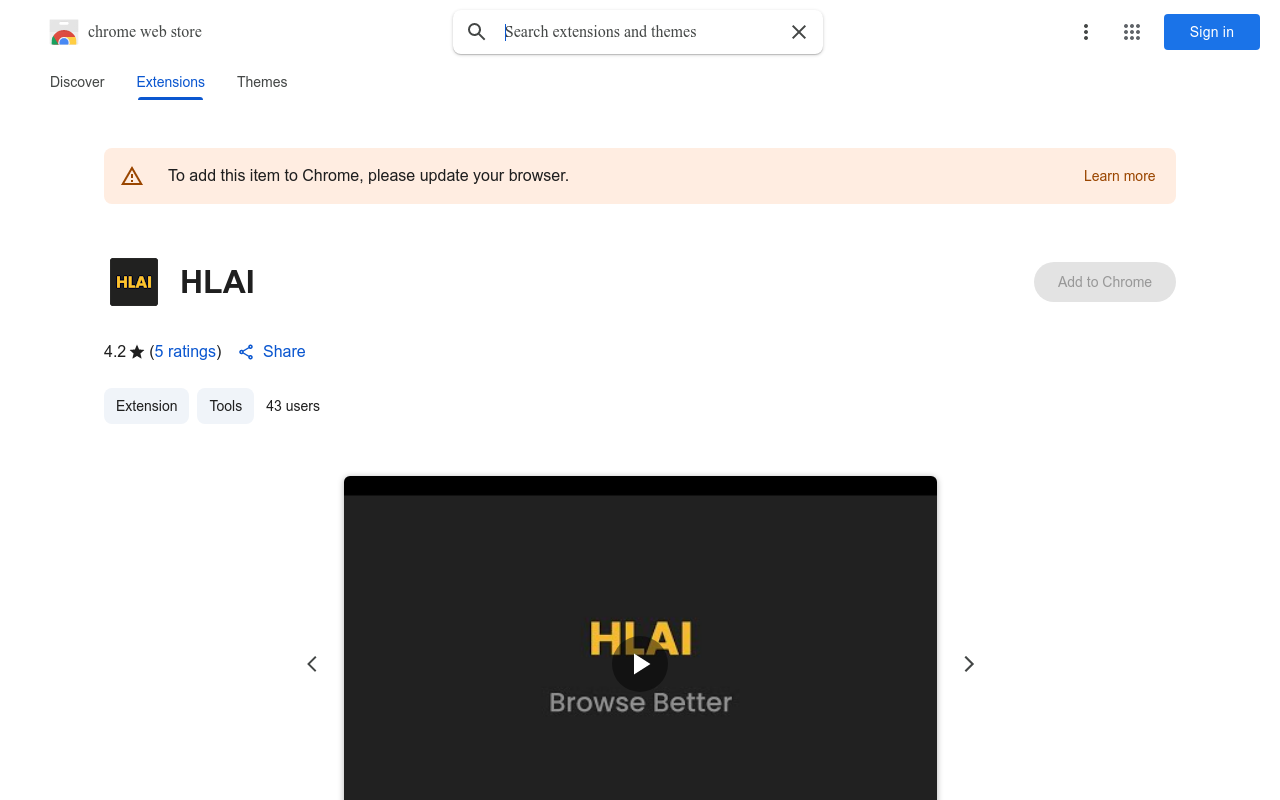Viewport: 1280px width, 800px height.
Task: Select the Extensions tab
Action: pyautogui.click(x=170, y=82)
